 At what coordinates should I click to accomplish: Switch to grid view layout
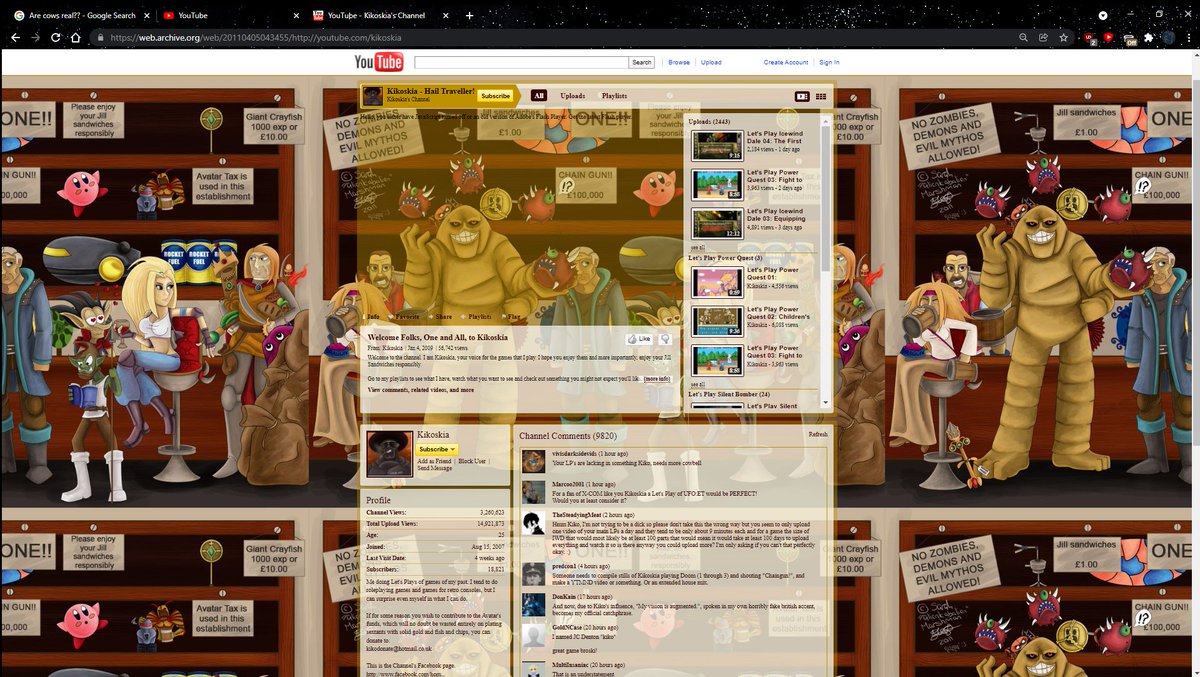pos(821,96)
